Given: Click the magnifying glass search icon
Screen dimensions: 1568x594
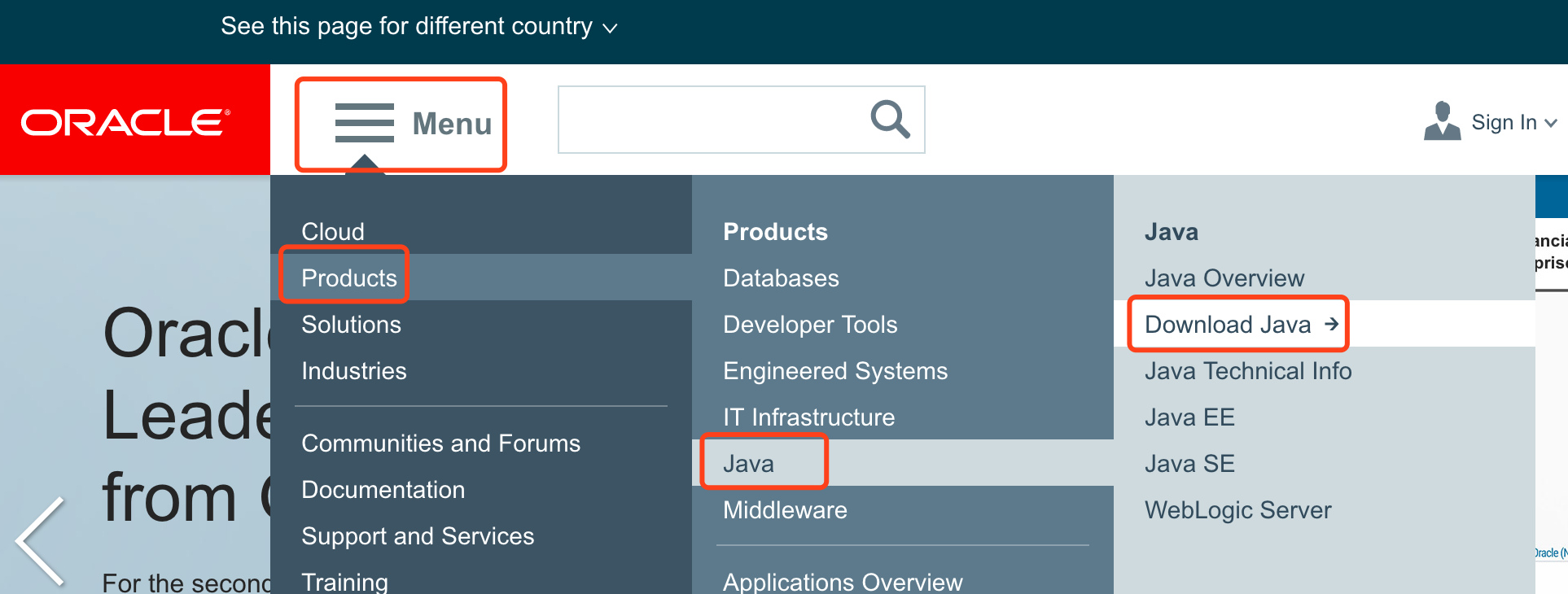Looking at the screenshot, I should pyautogui.click(x=890, y=120).
